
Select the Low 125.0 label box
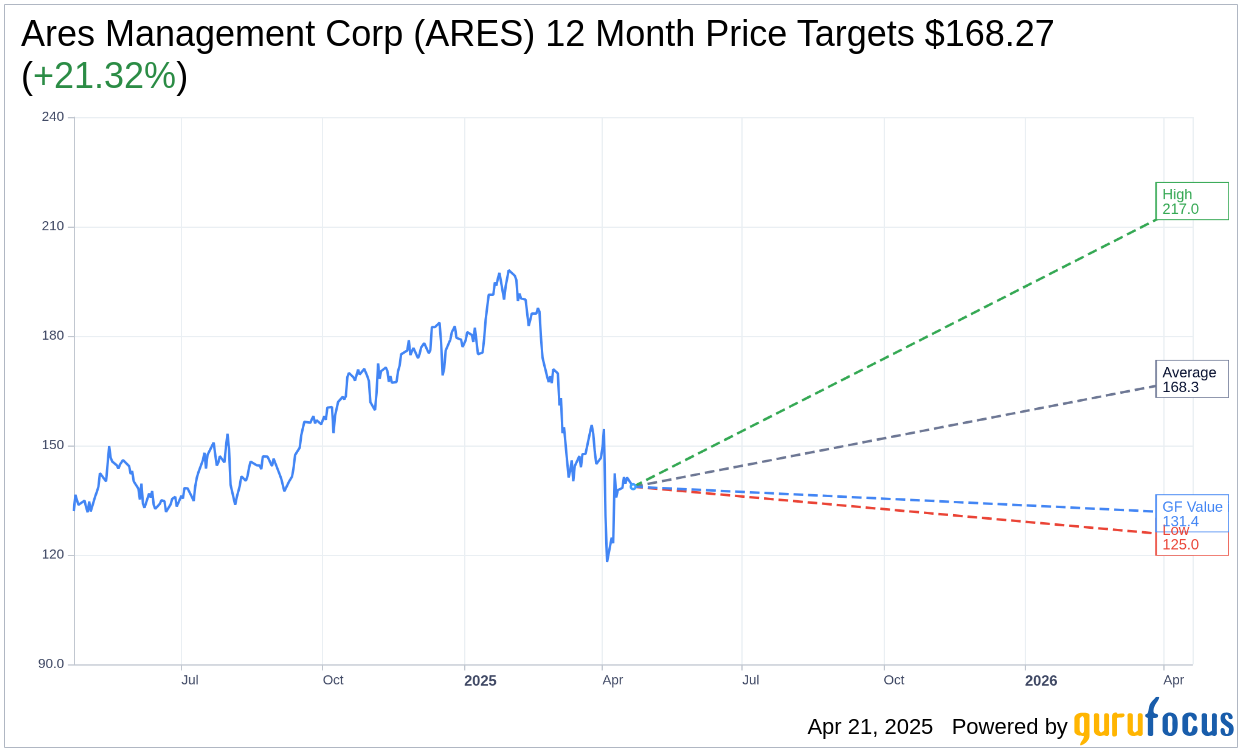pos(1192,545)
